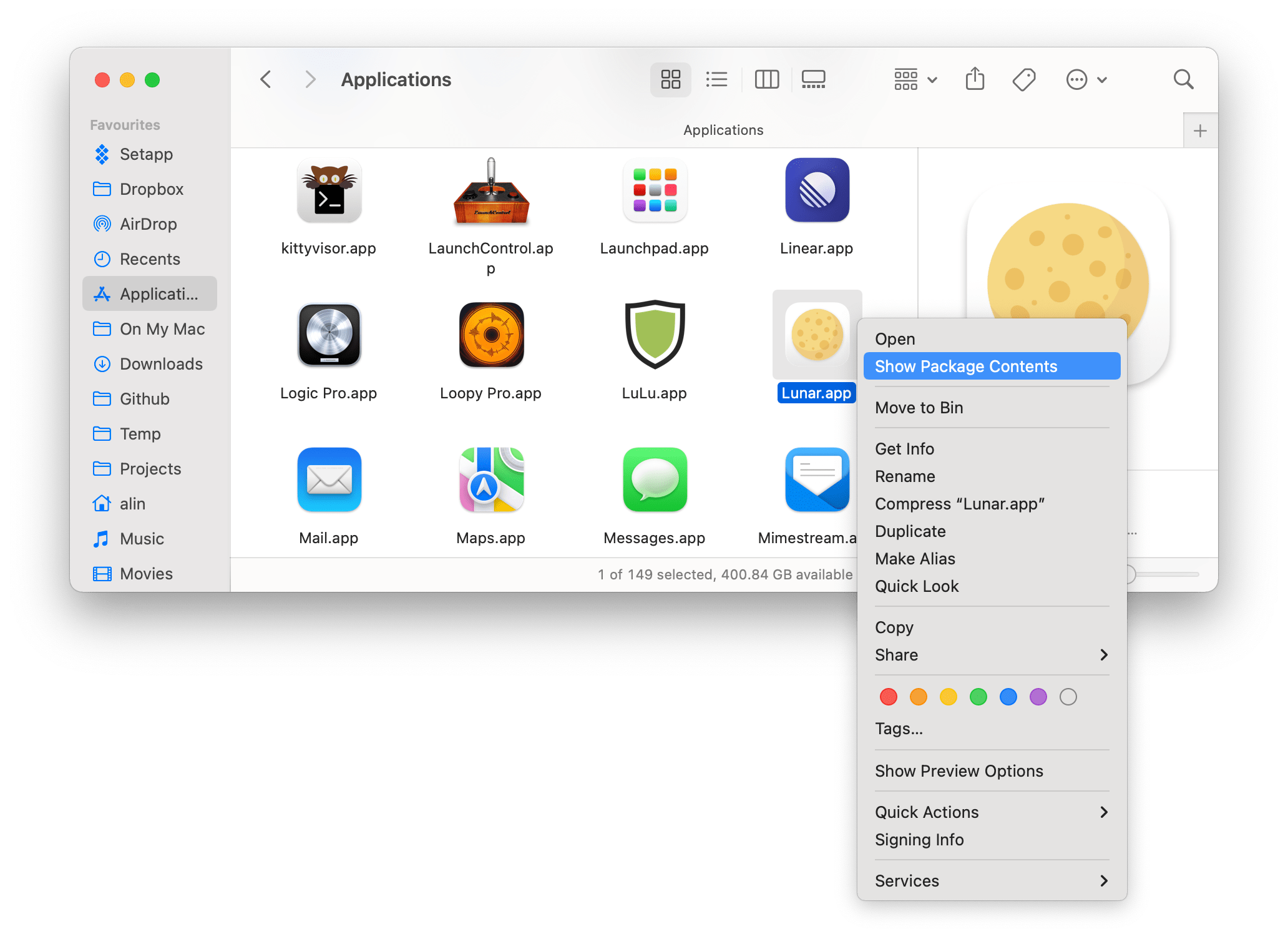Choose Show Preview Options
Image resolution: width=1288 pixels, height=934 pixels.
pos(992,771)
